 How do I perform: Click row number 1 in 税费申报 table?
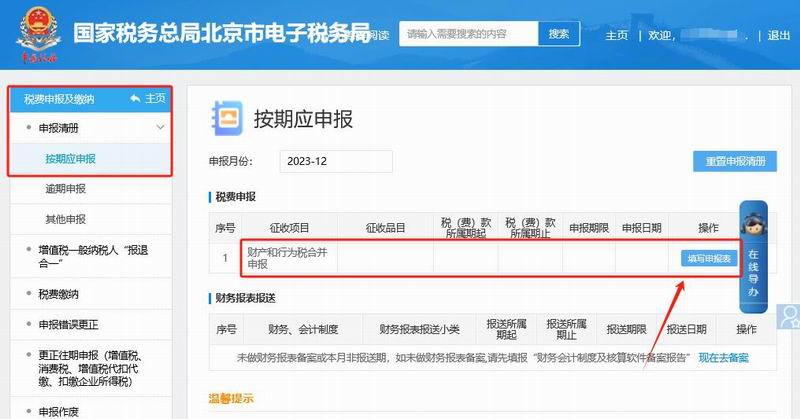225,258
